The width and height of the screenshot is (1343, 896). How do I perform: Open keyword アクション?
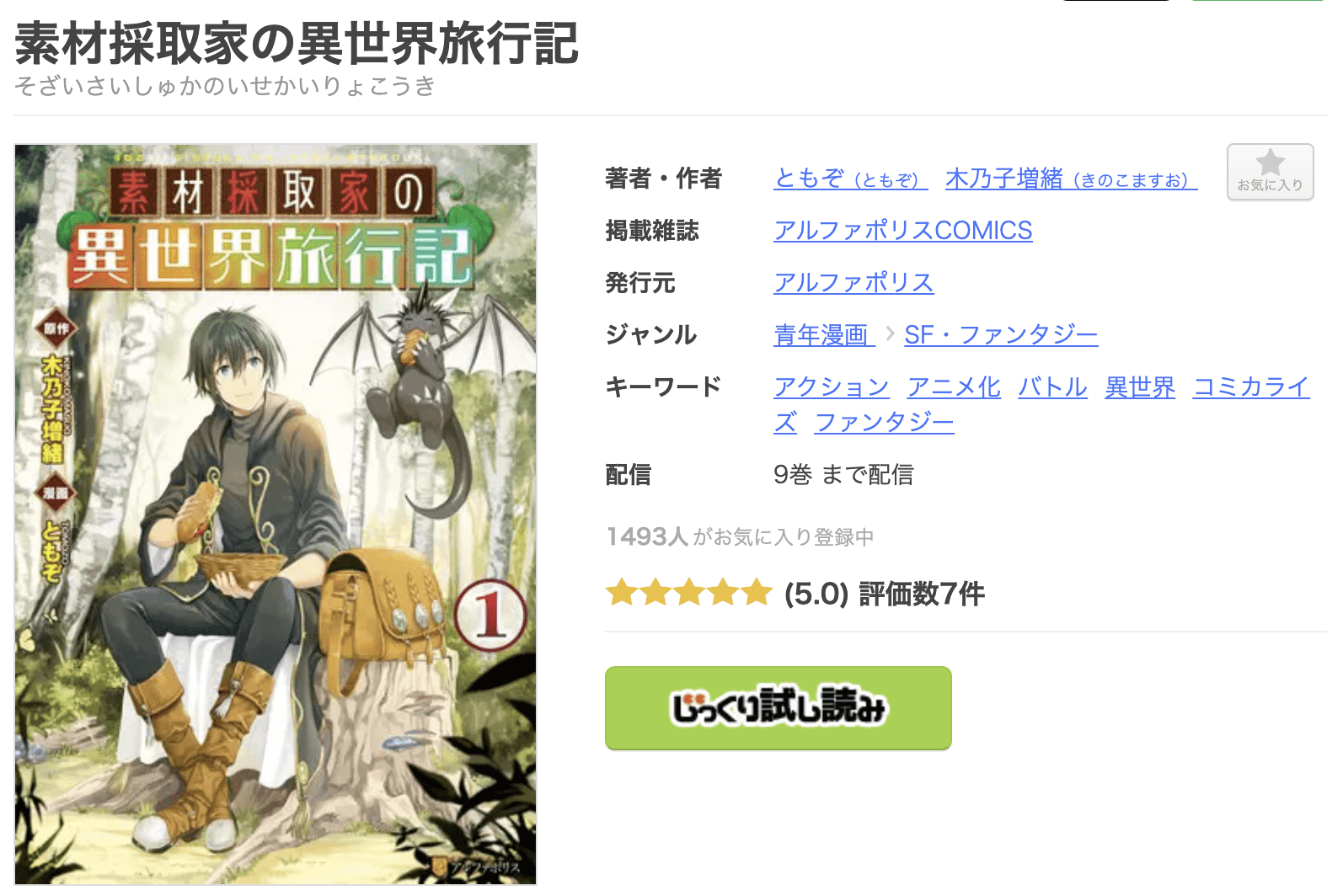(832, 387)
